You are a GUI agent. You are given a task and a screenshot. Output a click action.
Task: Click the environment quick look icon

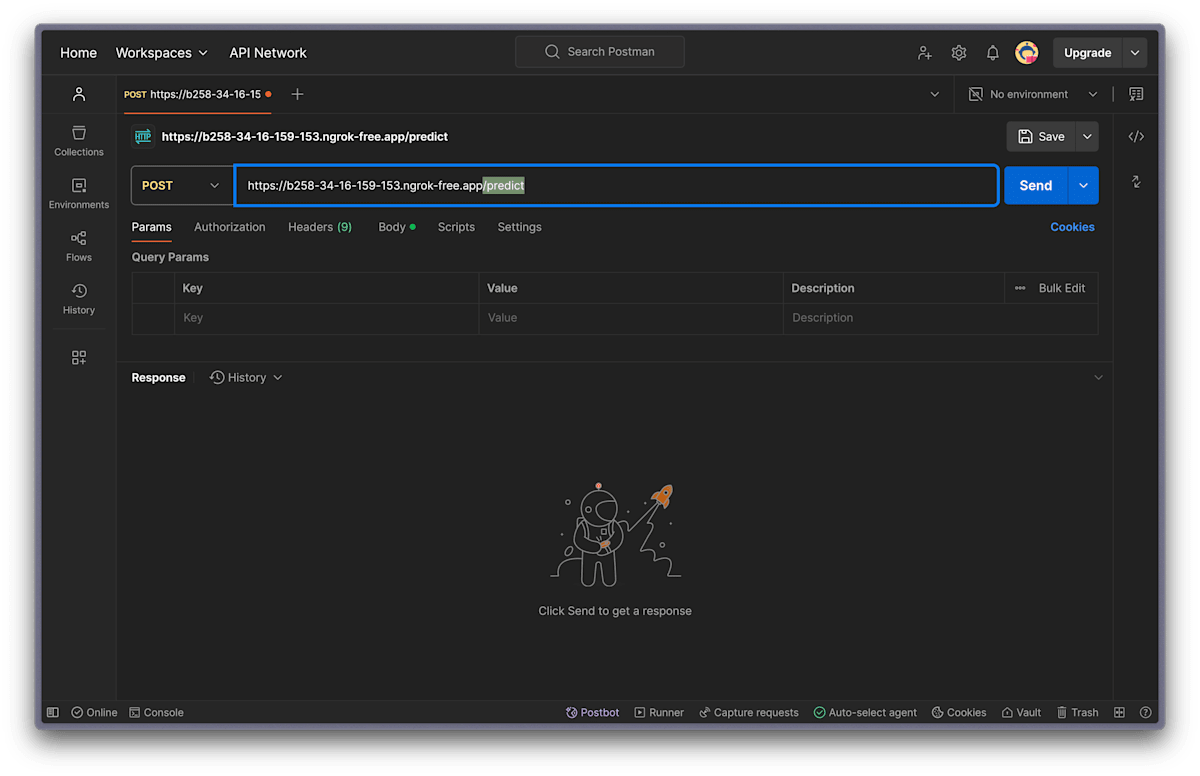(1136, 94)
